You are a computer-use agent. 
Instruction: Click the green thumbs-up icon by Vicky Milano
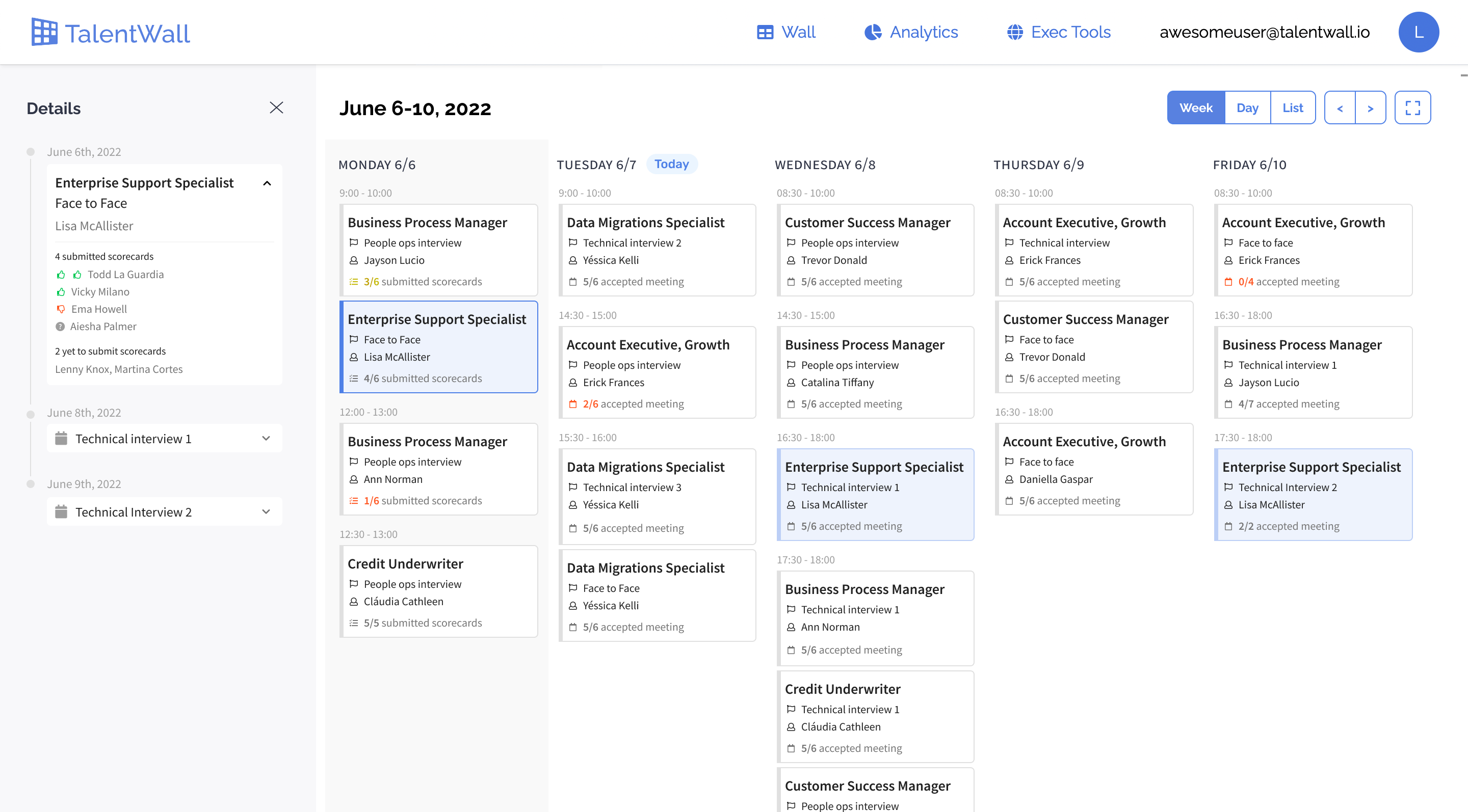click(61, 292)
